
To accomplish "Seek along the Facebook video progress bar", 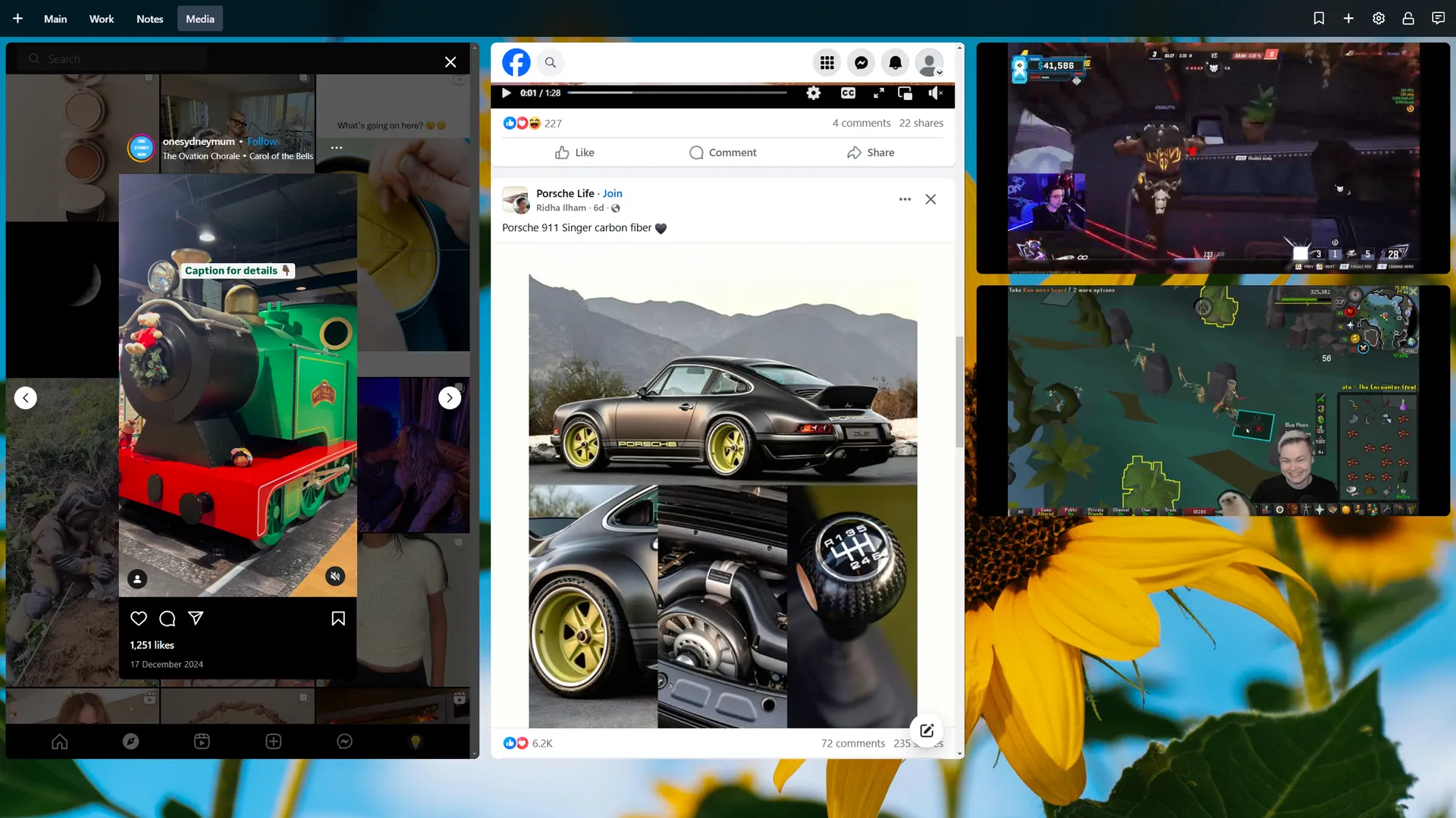I will [x=677, y=92].
